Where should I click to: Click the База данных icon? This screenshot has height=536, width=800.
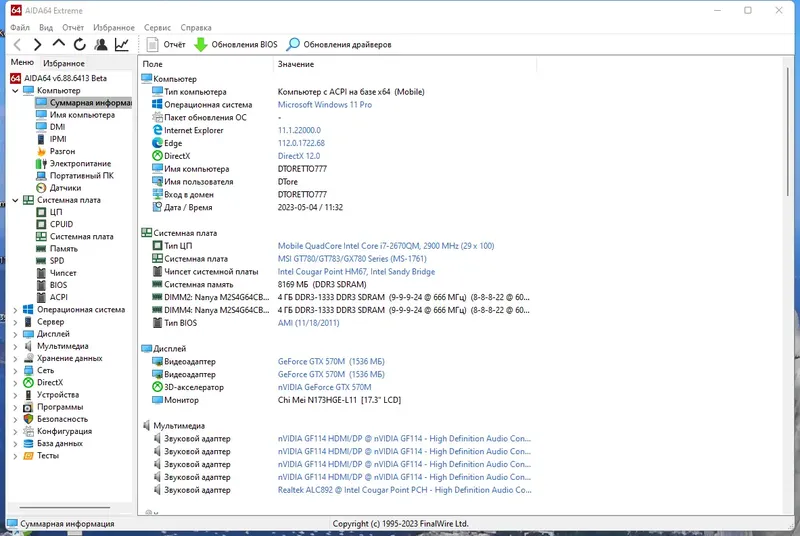pyautogui.click(x=29, y=444)
